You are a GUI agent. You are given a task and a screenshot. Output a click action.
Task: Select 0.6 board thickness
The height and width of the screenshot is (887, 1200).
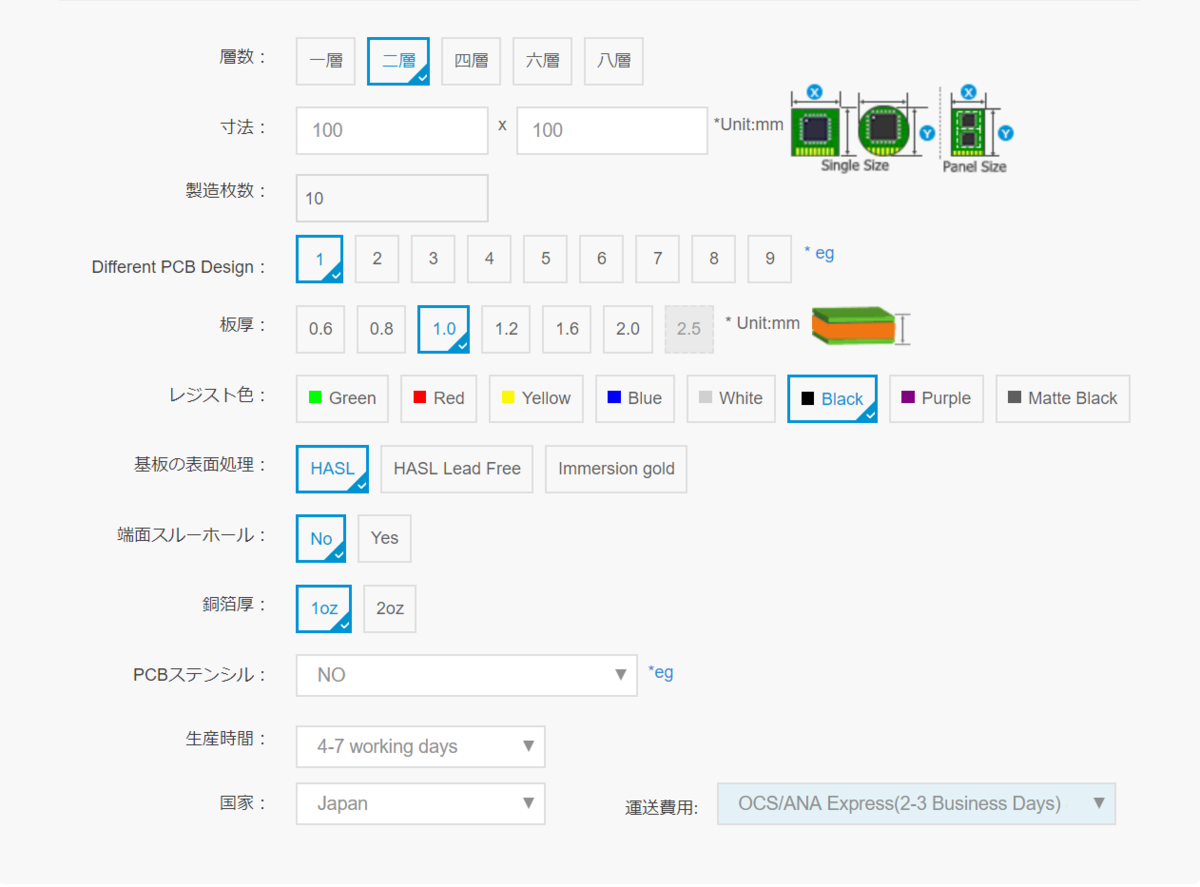321,329
